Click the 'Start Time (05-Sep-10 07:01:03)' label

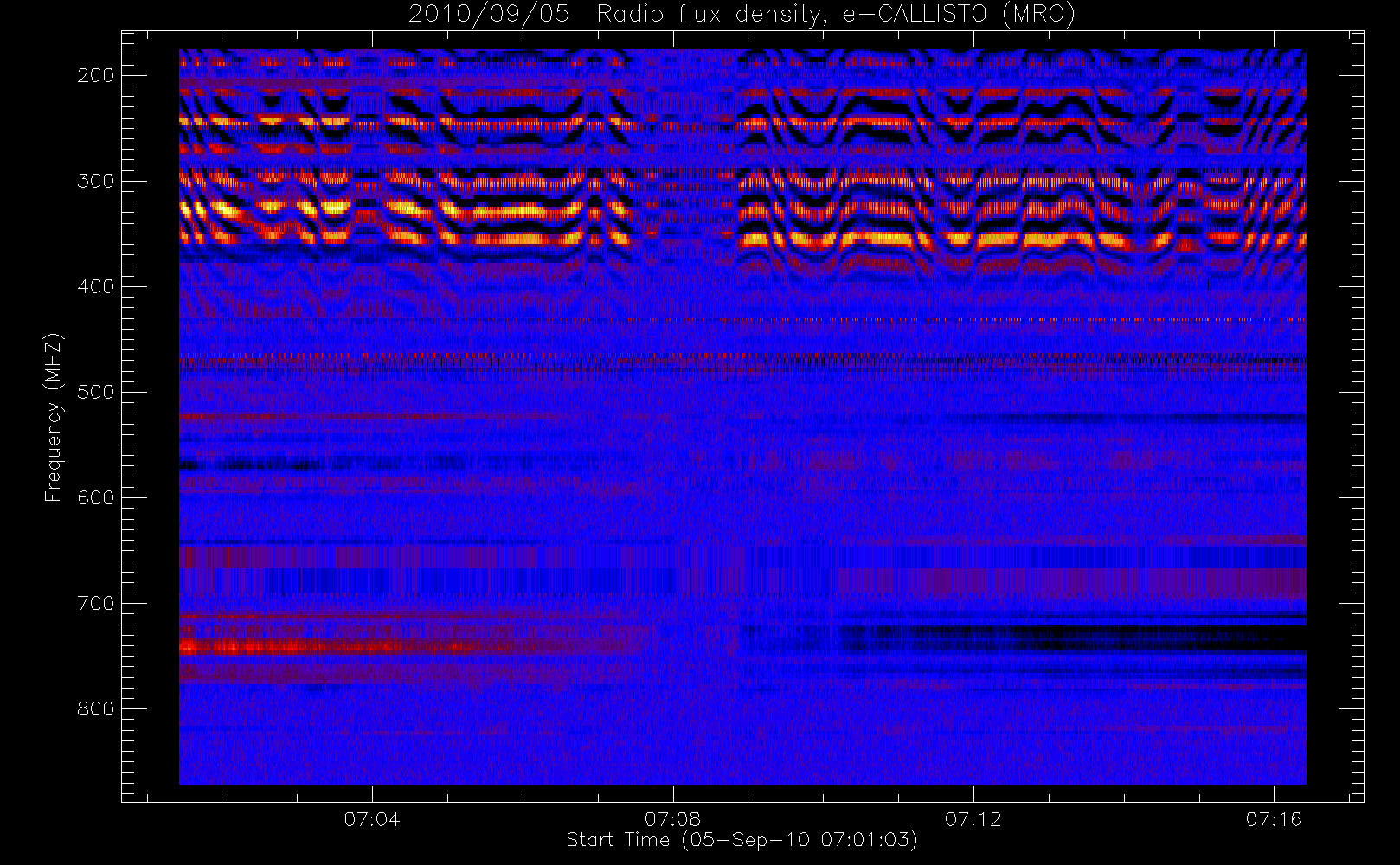pos(742,840)
